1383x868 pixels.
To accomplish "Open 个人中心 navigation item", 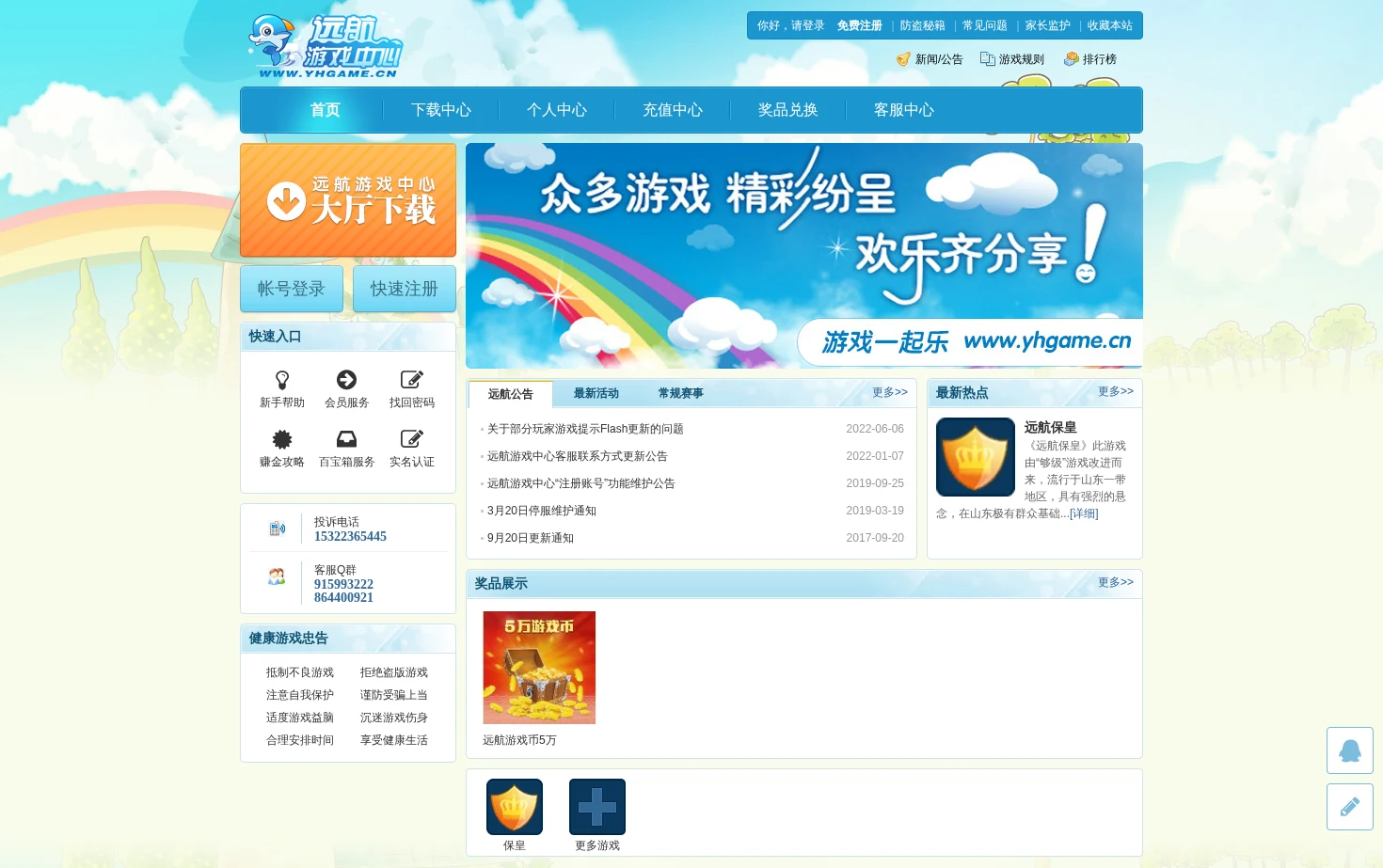I will (x=557, y=110).
